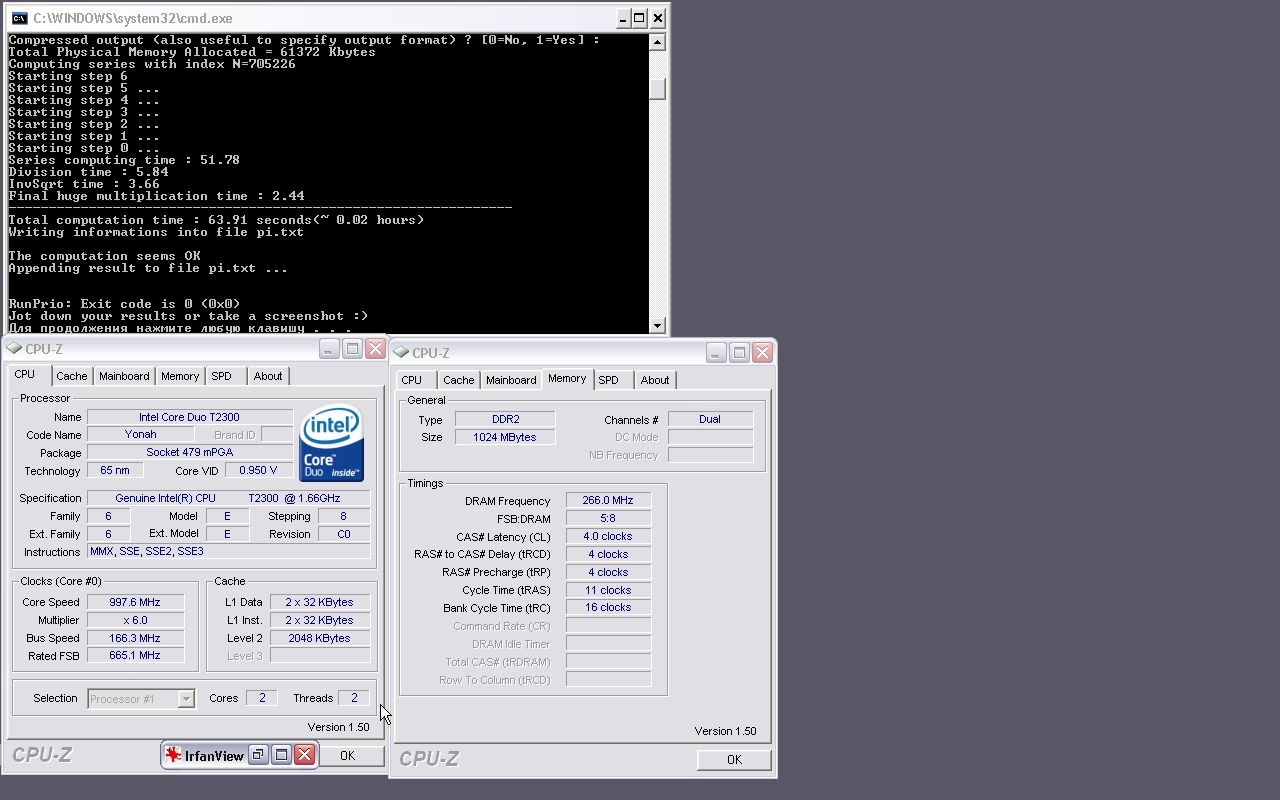Click the Technology value 65 nm
The width and height of the screenshot is (1280, 800).
[x=115, y=471]
